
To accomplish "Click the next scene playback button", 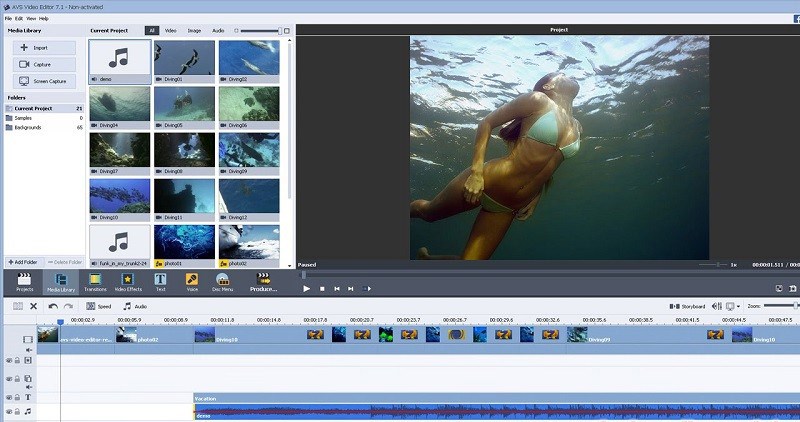I will [366, 289].
